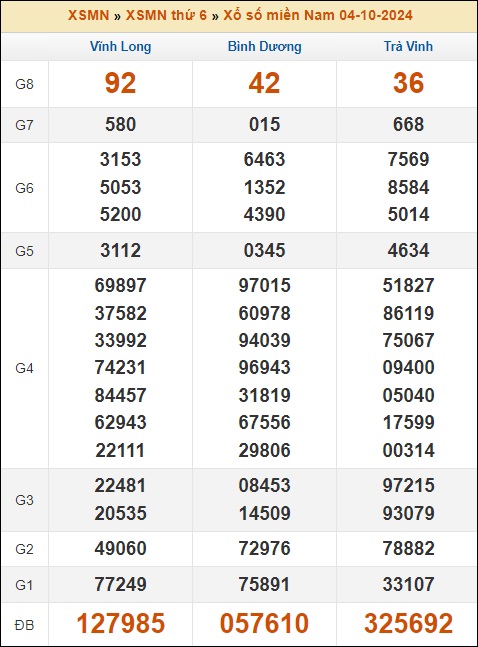478x647 pixels.
Task: Open the Trà Vinh province link
Action: click(x=408, y=46)
